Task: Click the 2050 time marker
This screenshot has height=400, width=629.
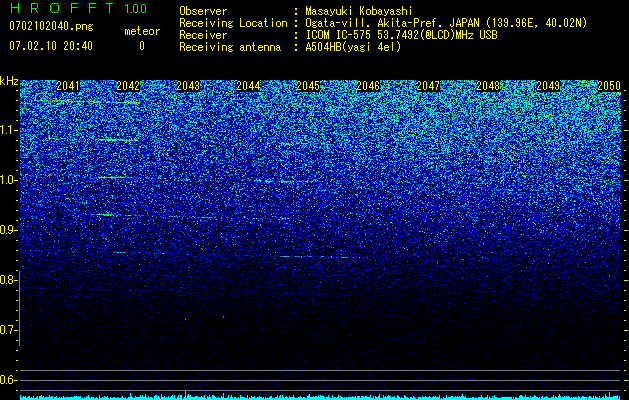Action: click(x=609, y=86)
